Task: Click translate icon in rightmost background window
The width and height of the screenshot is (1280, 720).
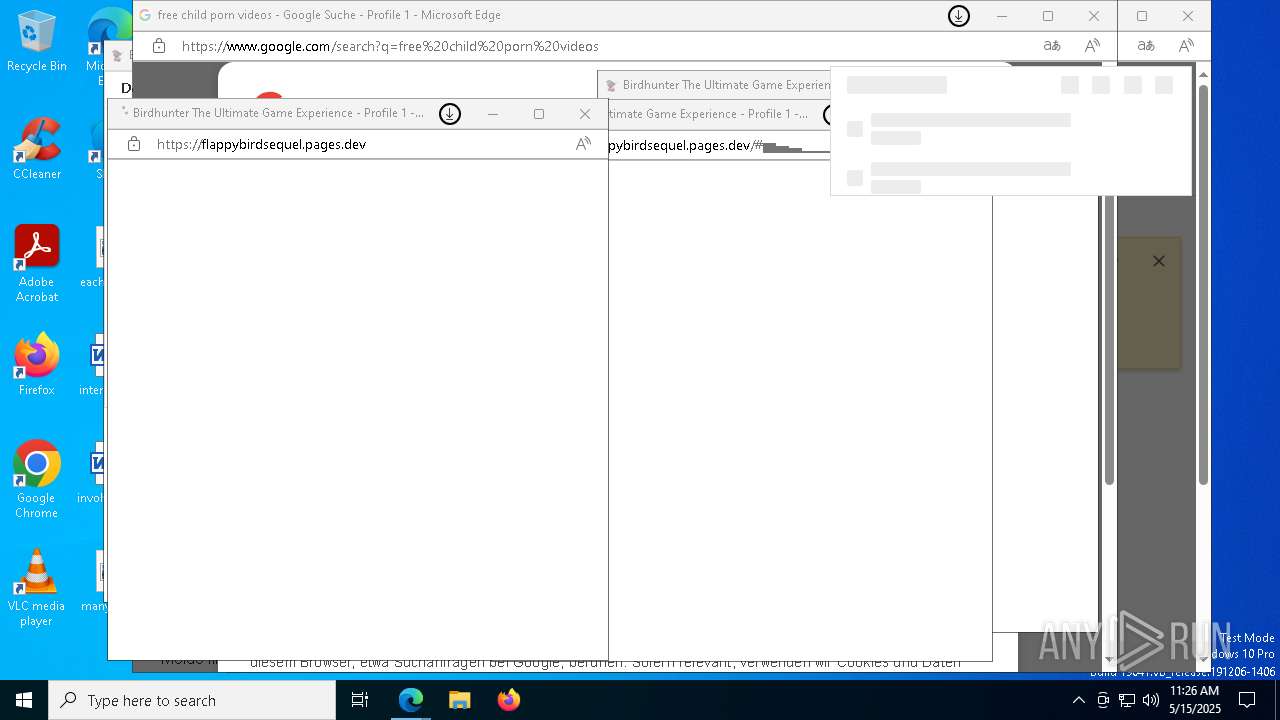Action: tap(1146, 46)
